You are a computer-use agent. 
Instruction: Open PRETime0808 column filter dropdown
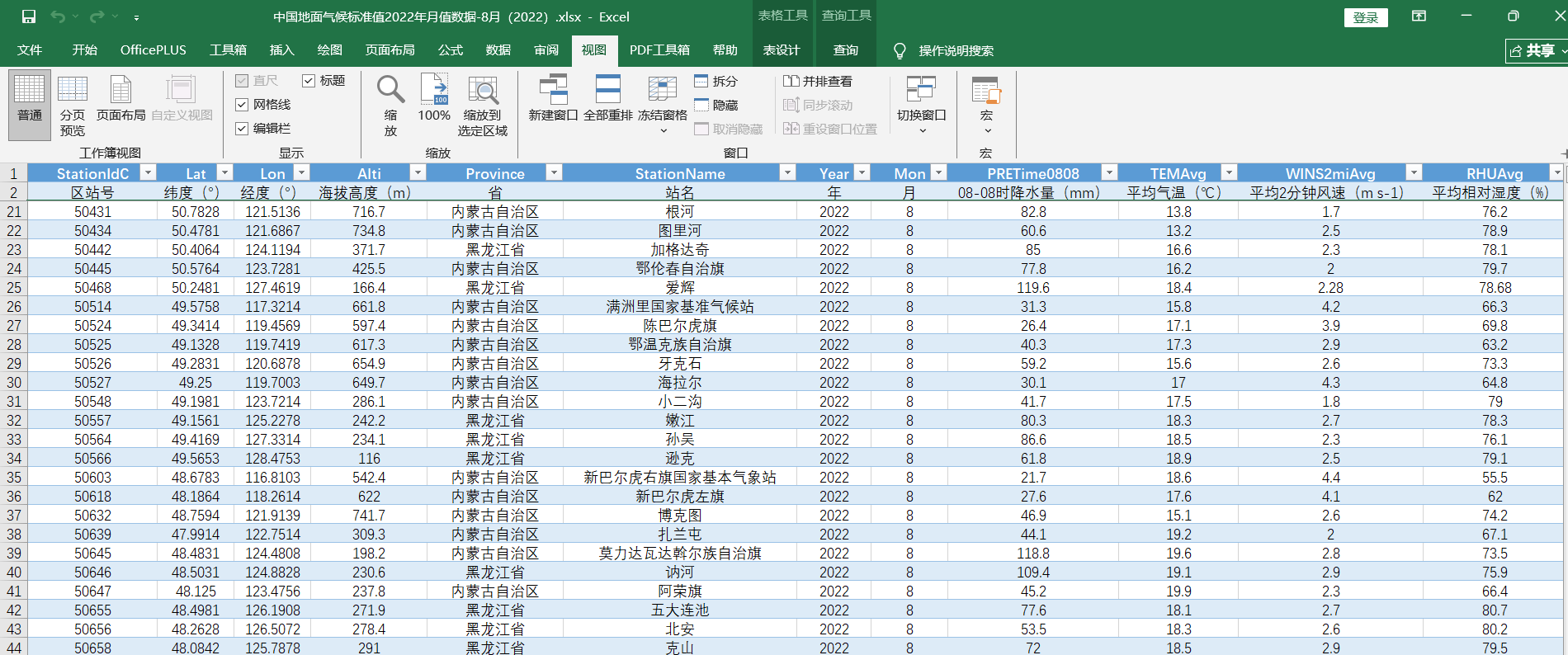click(1109, 172)
